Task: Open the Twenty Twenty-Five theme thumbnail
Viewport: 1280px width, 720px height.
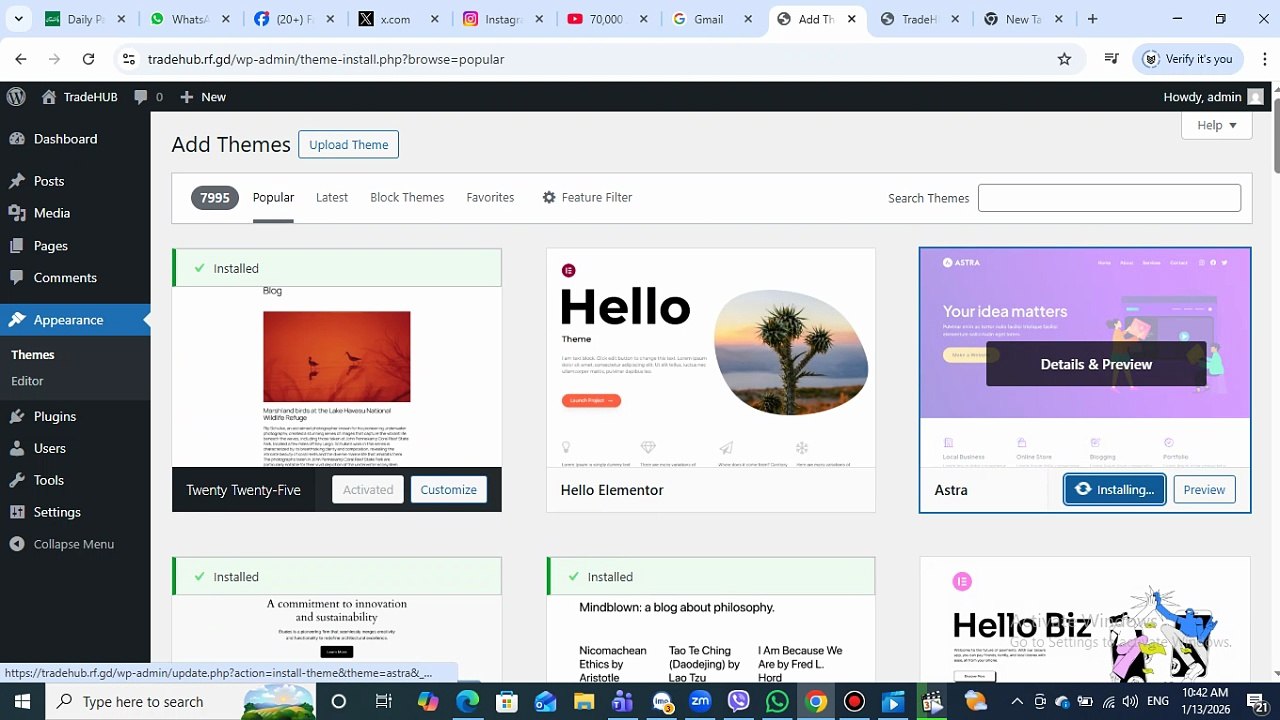Action: [x=337, y=375]
